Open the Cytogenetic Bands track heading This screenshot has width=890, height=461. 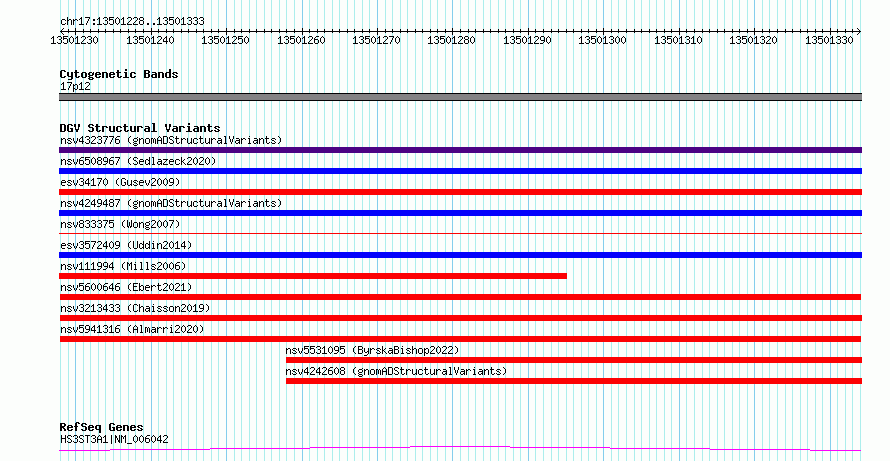click(x=119, y=74)
